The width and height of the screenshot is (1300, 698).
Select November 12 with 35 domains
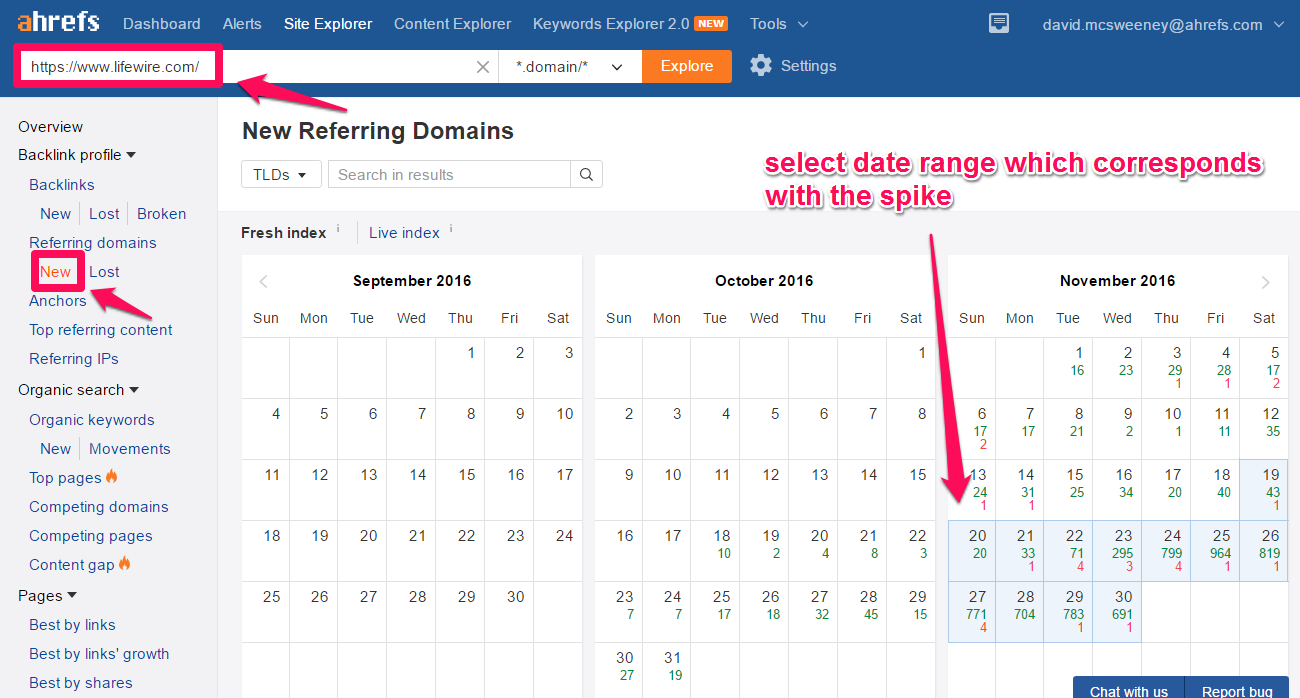coord(1264,429)
